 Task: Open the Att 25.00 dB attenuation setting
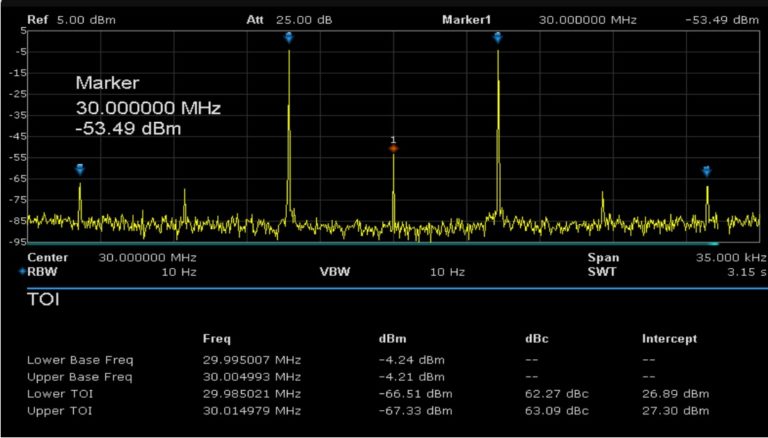(289, 19)
